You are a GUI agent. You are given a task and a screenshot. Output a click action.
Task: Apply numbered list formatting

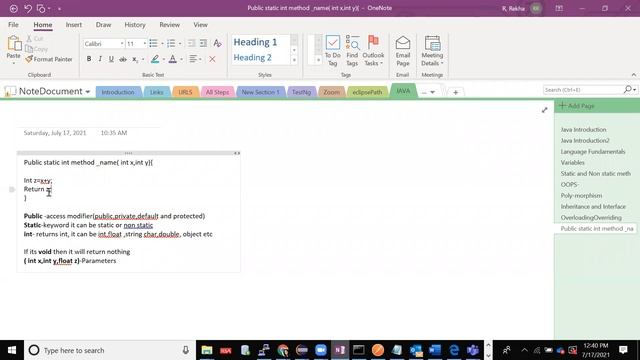point(171,43)
